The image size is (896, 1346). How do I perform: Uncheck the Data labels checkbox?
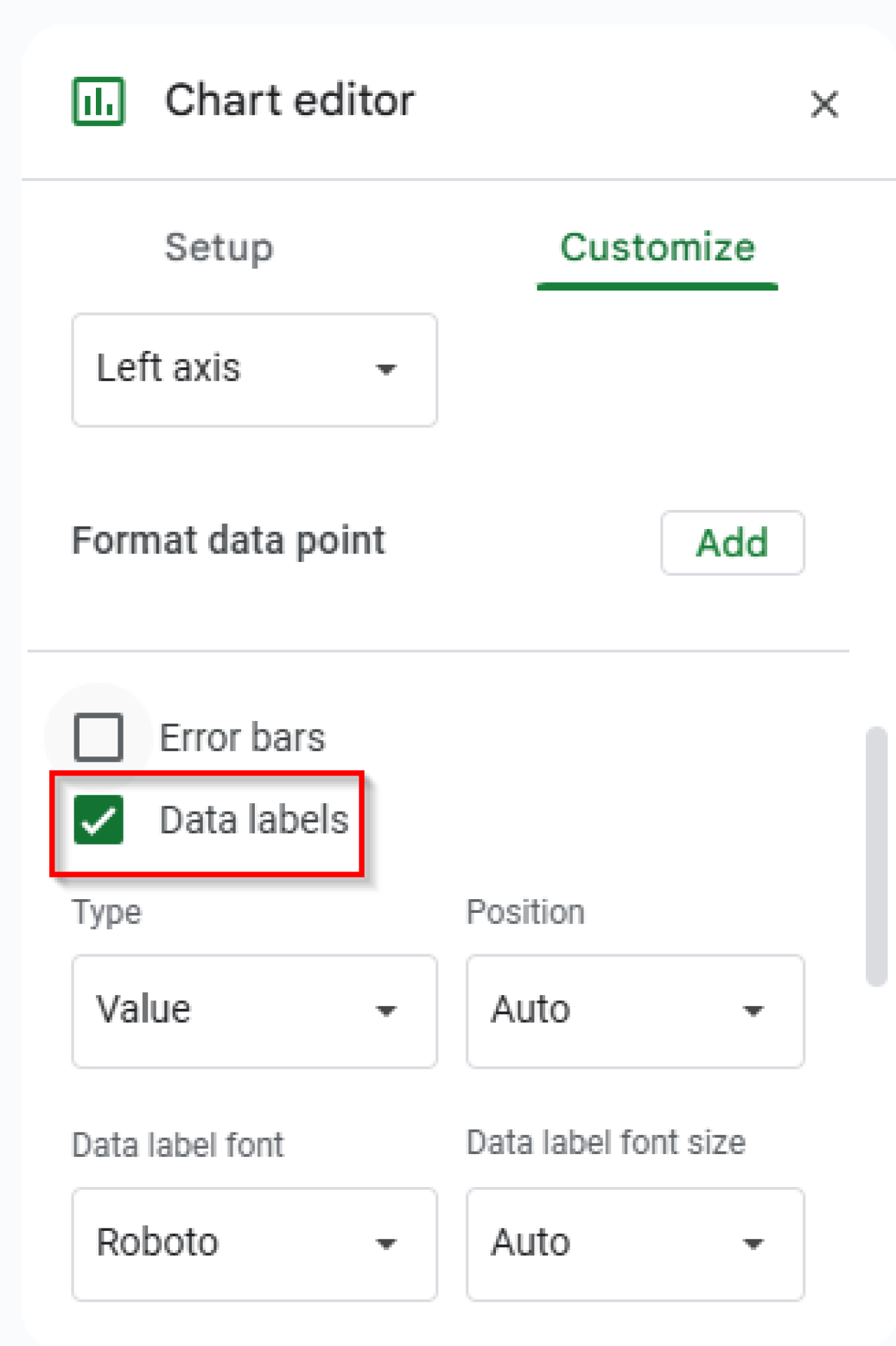coord(99,820)
